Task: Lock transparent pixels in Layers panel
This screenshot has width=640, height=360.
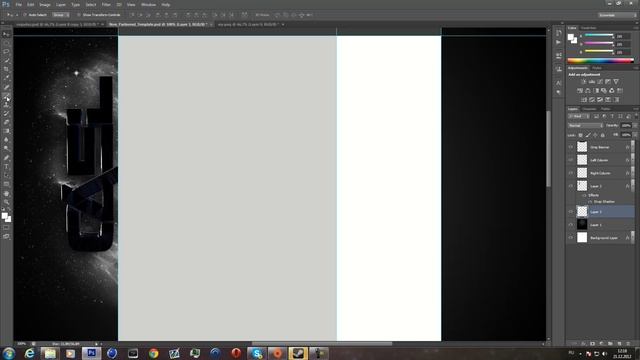Action: (580, 135)
